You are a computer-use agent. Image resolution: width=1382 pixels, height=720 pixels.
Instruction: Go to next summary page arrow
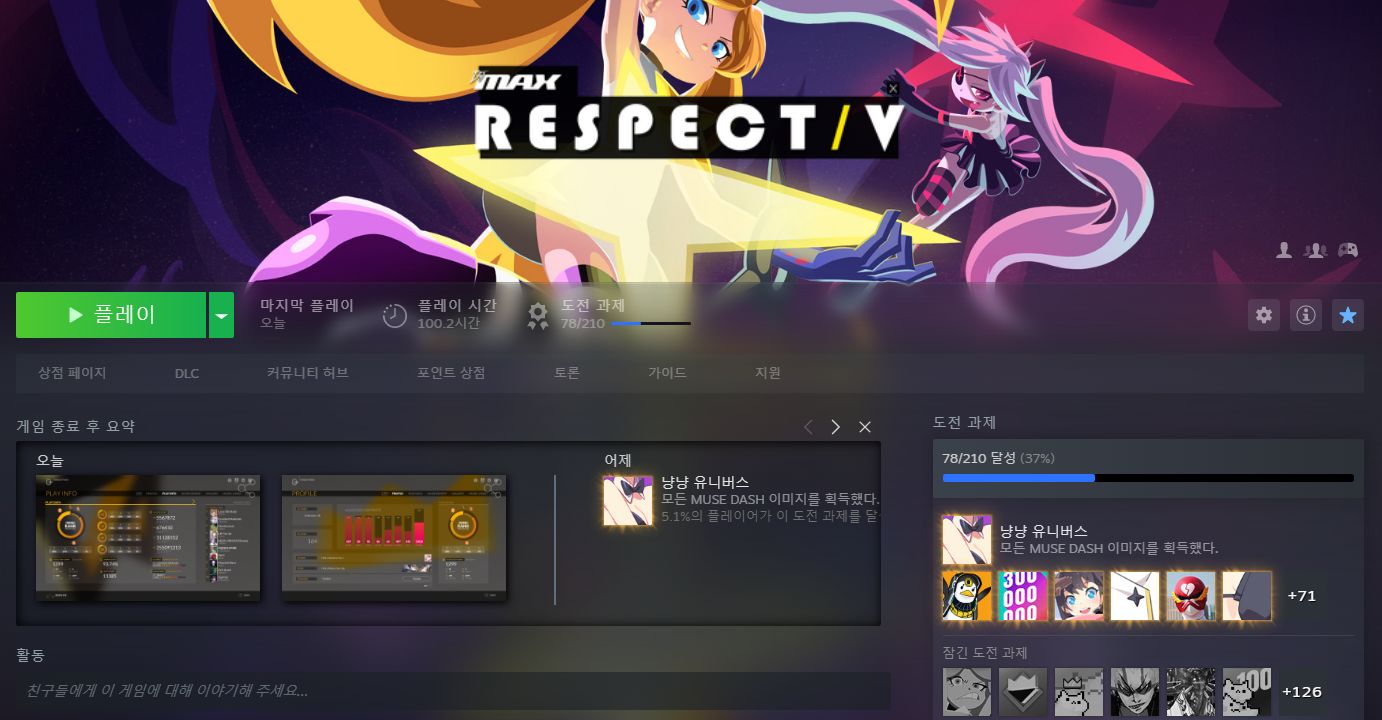click(x=836, y=427)
